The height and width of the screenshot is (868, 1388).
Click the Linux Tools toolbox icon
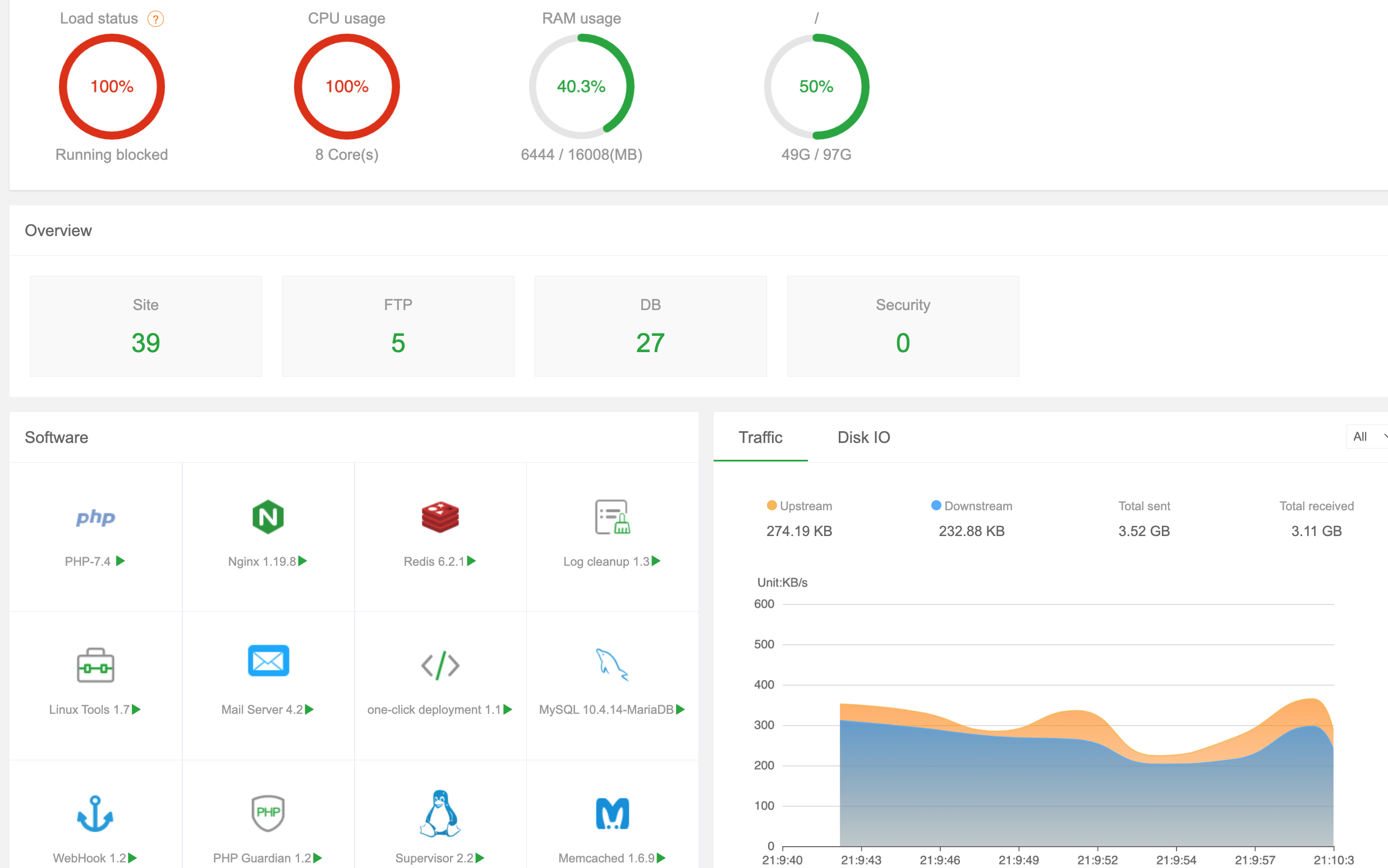(95, 666)
